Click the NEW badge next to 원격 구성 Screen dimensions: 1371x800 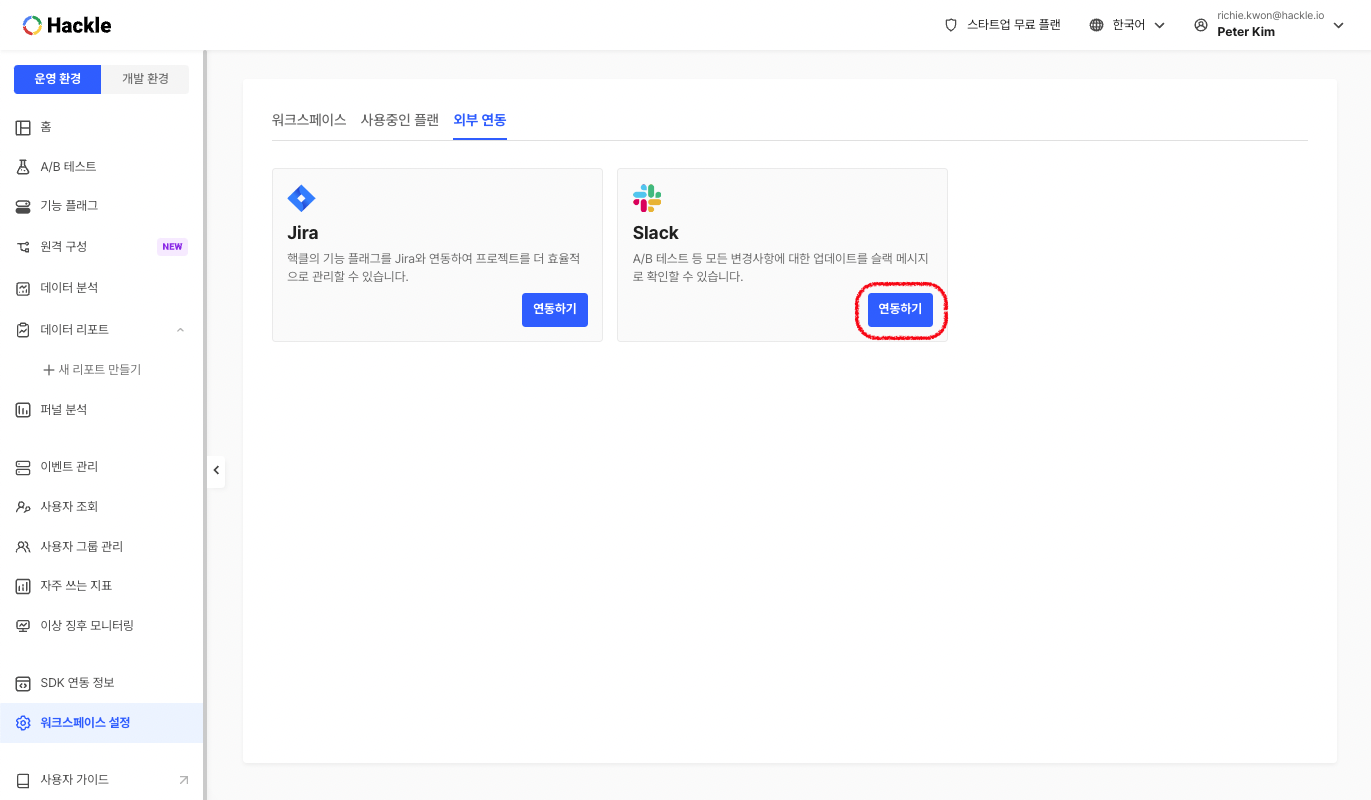173,247
